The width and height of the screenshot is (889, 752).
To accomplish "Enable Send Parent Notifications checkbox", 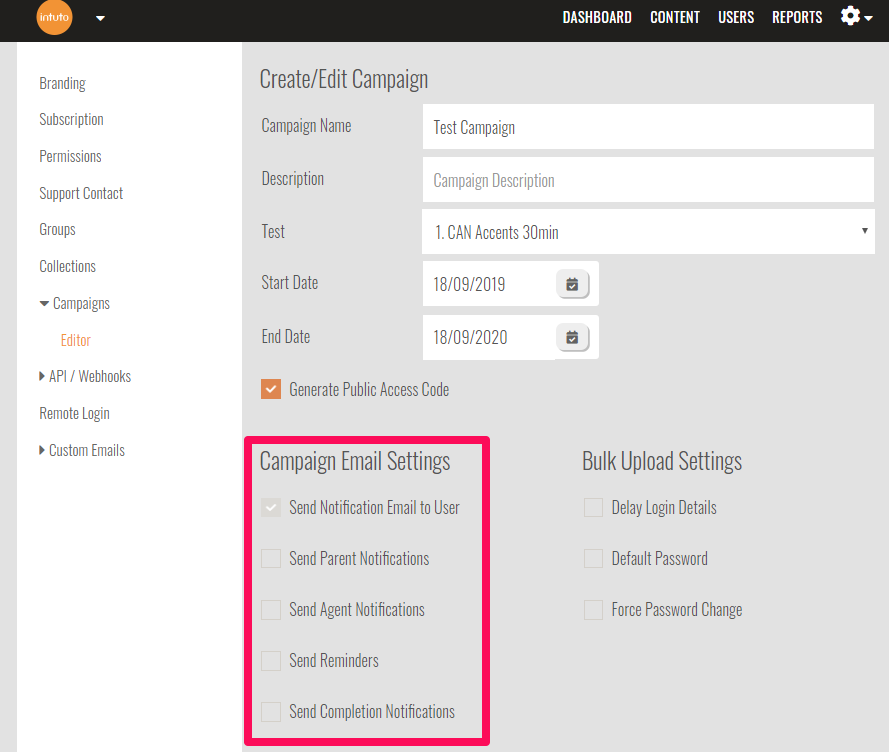I will pyautogui.click(x=271, y=559).
